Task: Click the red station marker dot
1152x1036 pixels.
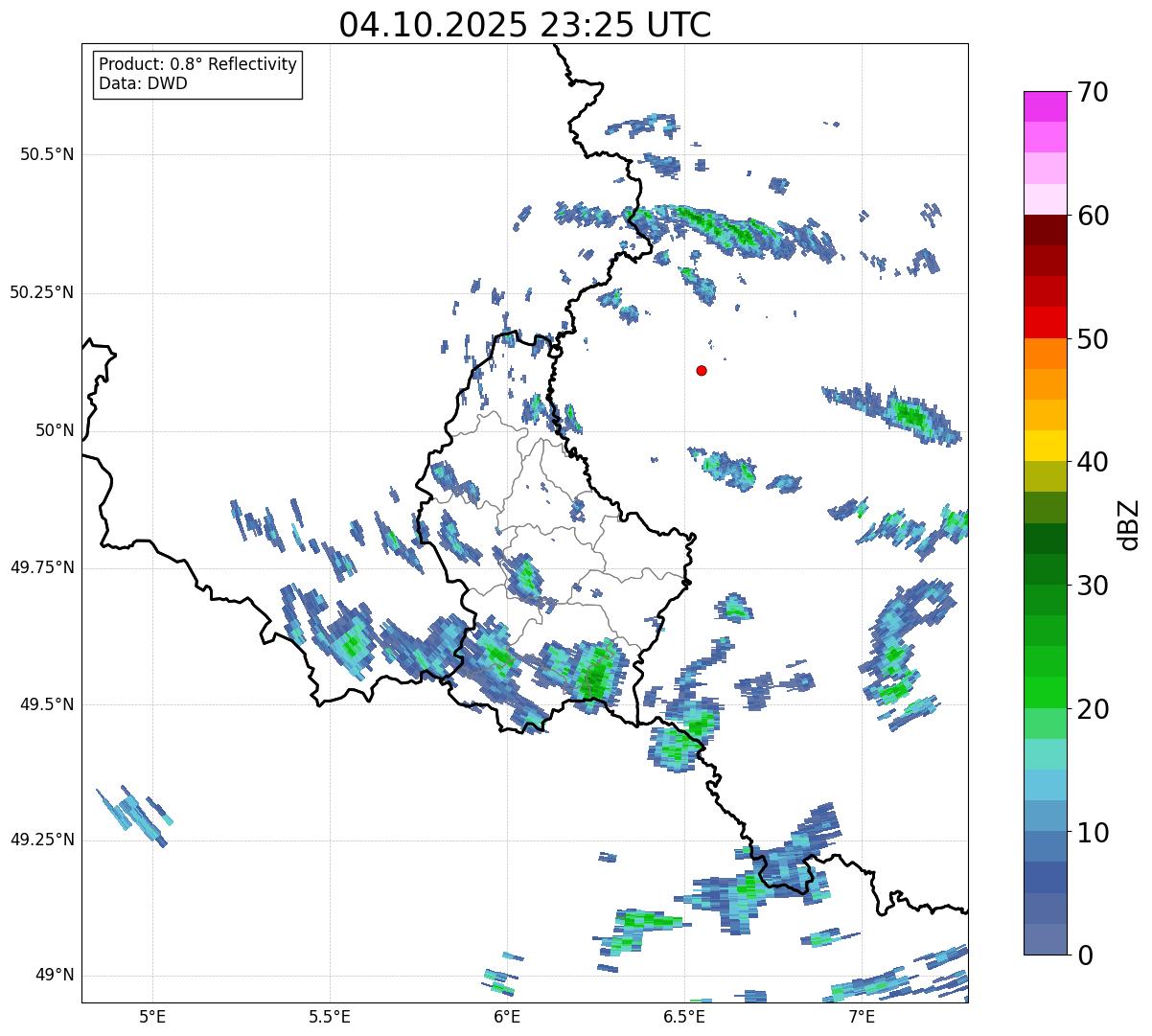Action: click(x=702, y=370)
